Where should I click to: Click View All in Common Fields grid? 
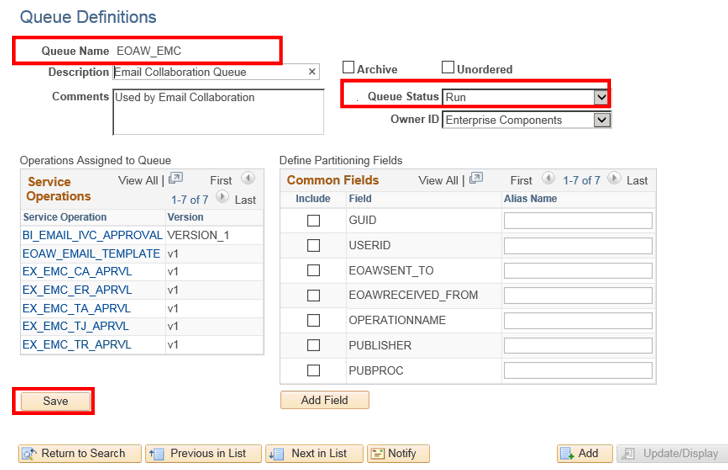point(438,181)
